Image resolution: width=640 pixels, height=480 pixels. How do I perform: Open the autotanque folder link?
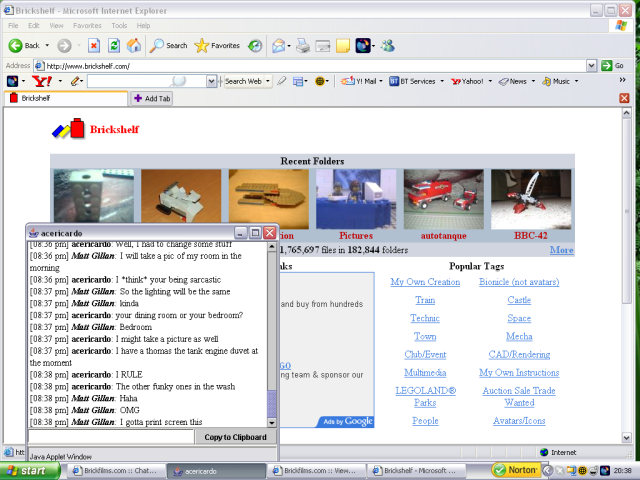(443, 236)
